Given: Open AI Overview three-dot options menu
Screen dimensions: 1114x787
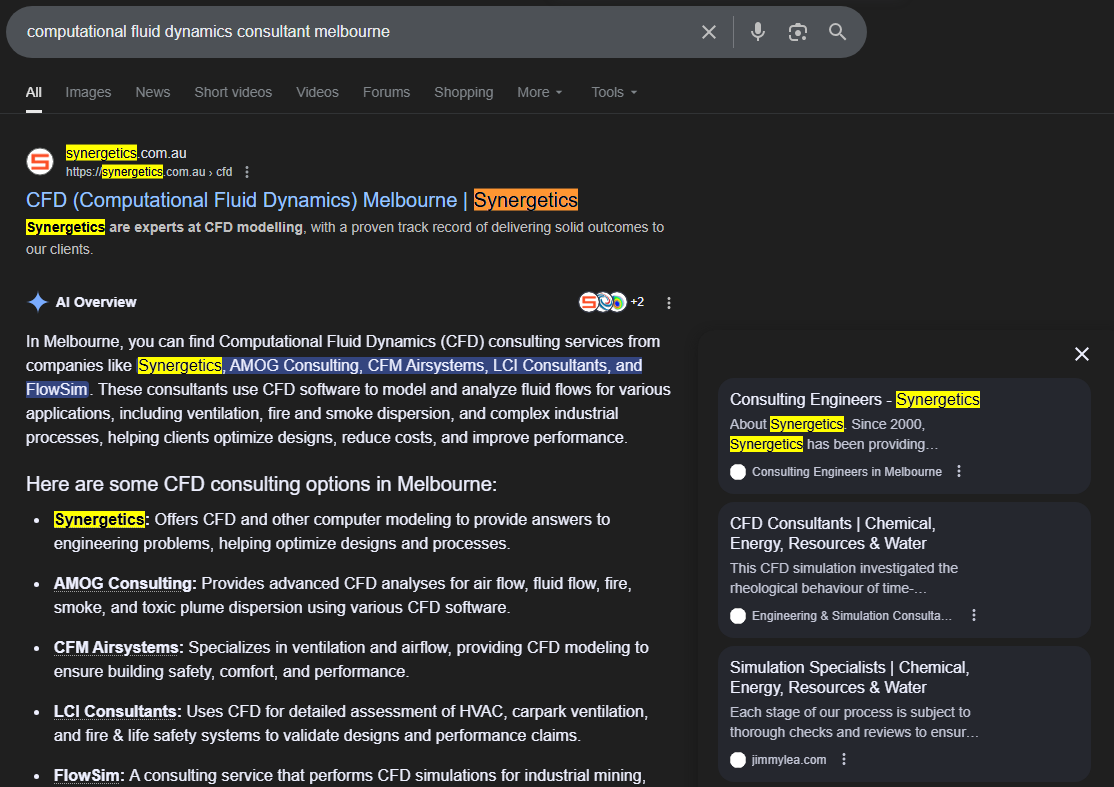Looking at the screenshot, I should pyautogui.click(x=669, y=303).
